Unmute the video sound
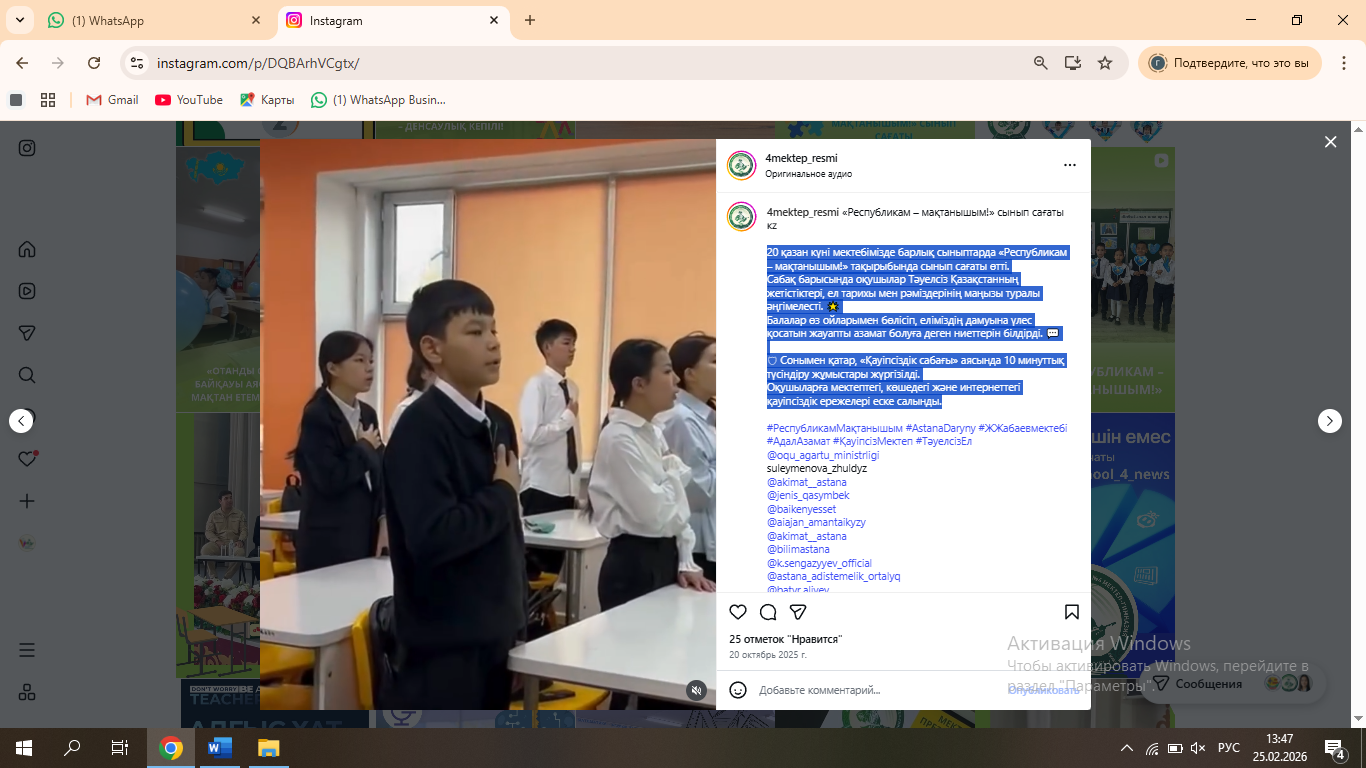 697,690
